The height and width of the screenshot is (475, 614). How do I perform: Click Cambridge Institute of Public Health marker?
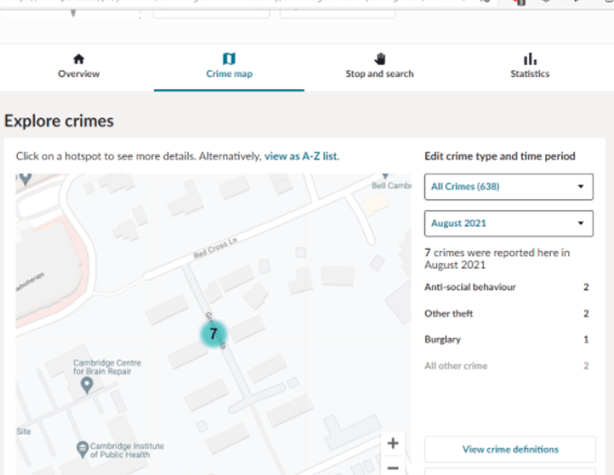(84, 448)
